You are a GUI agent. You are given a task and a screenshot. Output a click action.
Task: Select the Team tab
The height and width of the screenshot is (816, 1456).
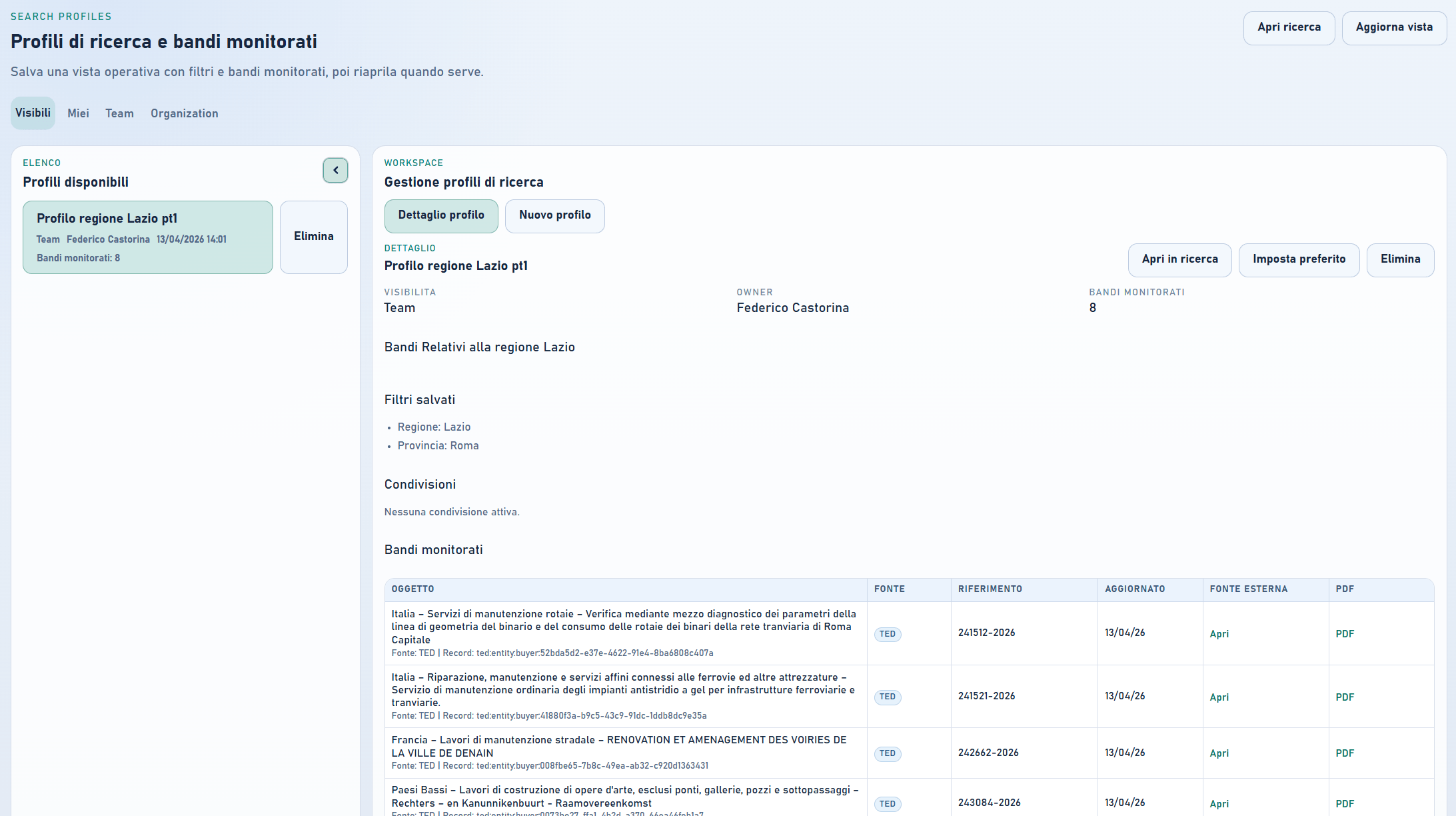(x=119, y=113)
